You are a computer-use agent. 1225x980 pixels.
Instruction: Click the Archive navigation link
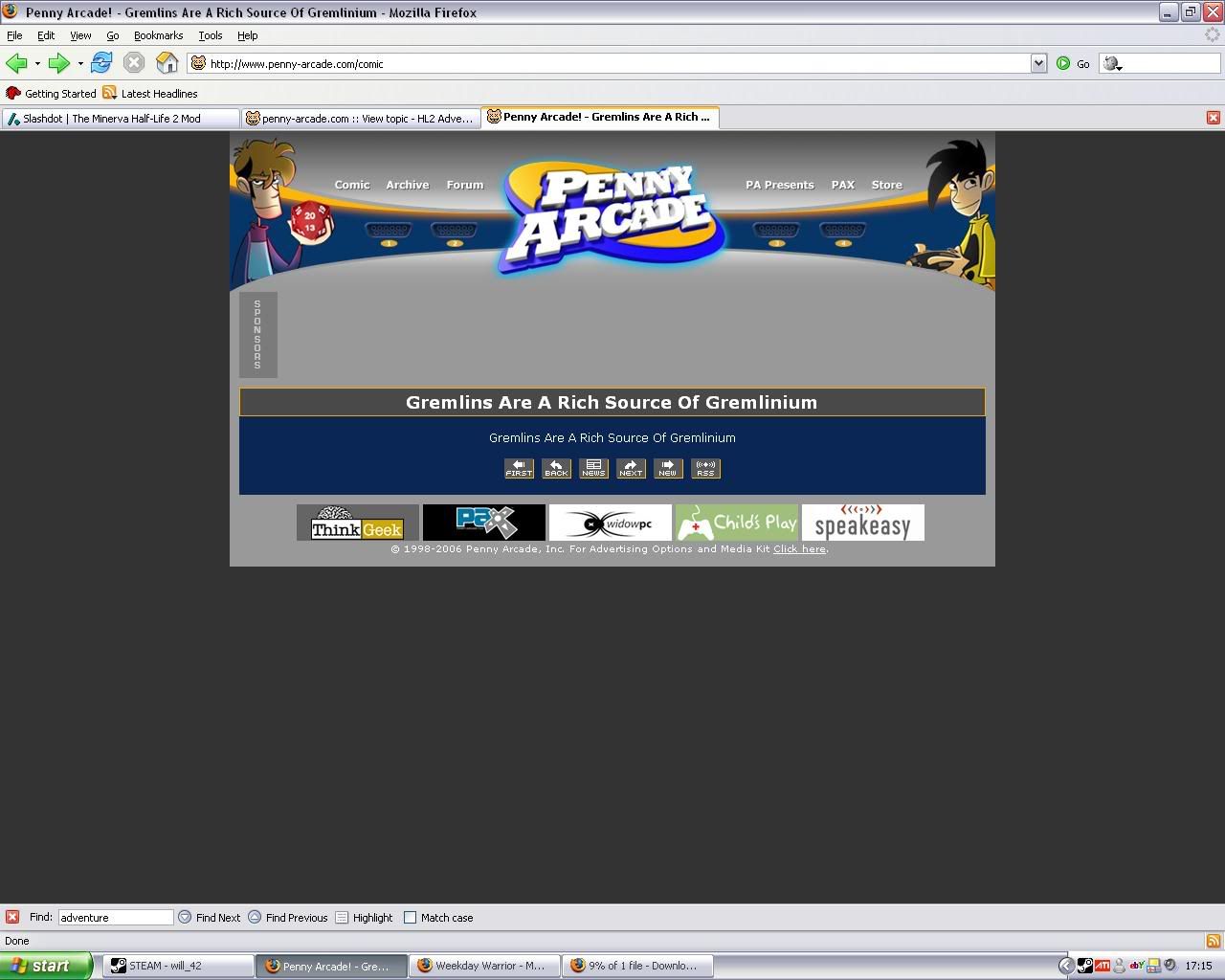click(408, 185)
